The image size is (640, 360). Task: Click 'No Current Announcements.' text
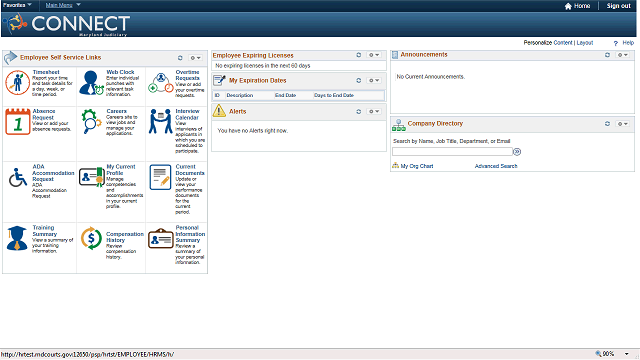click(431, 77)
